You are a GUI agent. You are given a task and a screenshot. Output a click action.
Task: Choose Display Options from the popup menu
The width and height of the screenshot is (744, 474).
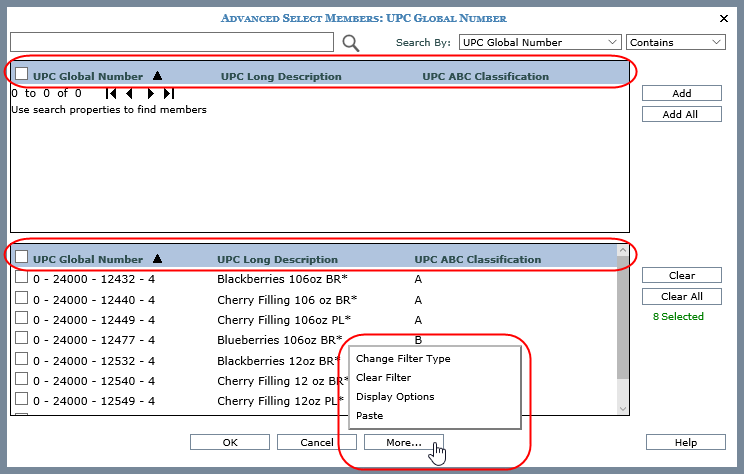pos(395,397)
